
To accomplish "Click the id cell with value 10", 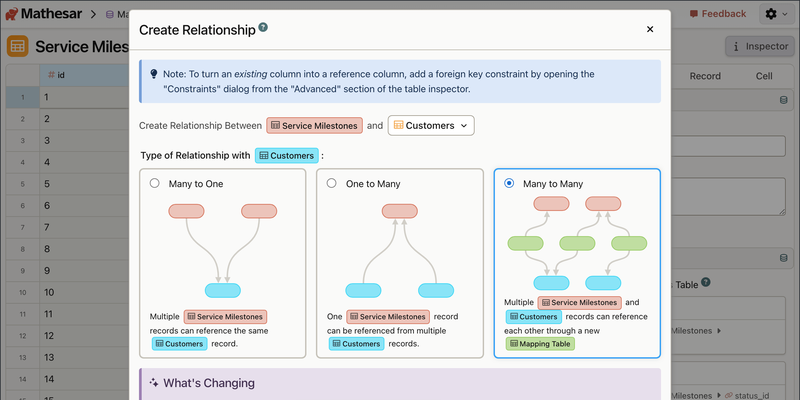I will coord(84,292).
